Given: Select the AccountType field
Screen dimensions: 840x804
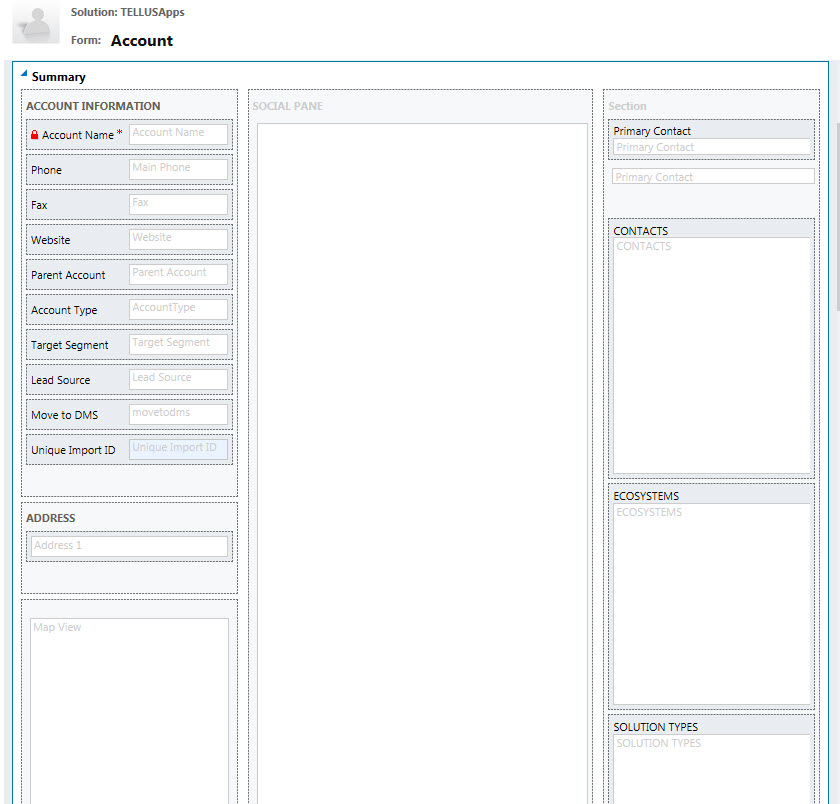Looking at the screenshot, I should (179, 309).
